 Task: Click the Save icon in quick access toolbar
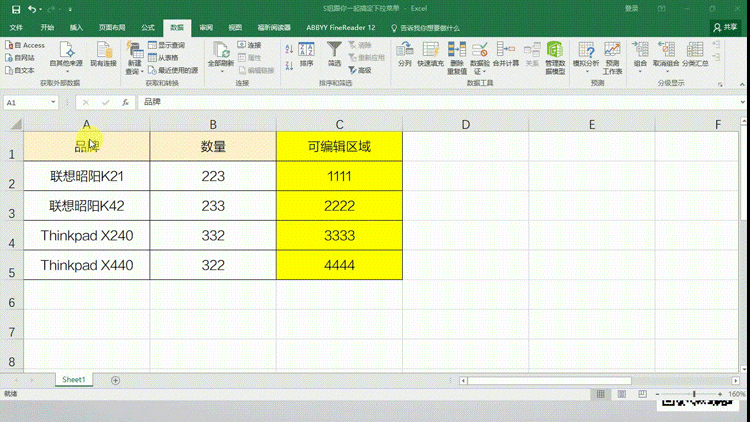(16, 9)
